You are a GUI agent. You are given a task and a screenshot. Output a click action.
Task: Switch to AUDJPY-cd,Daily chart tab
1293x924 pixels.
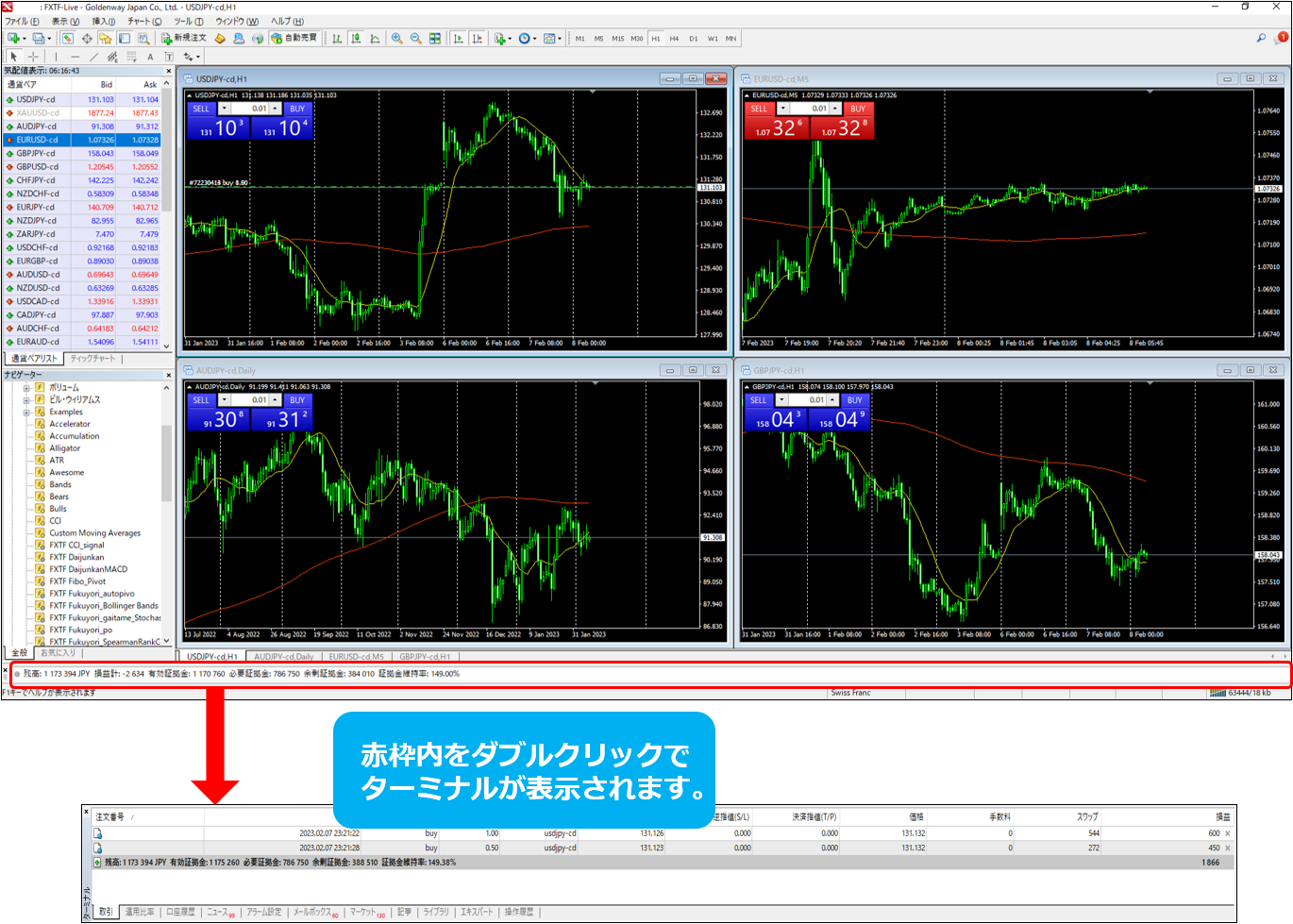pyautogui.click(x=283, y=656)
